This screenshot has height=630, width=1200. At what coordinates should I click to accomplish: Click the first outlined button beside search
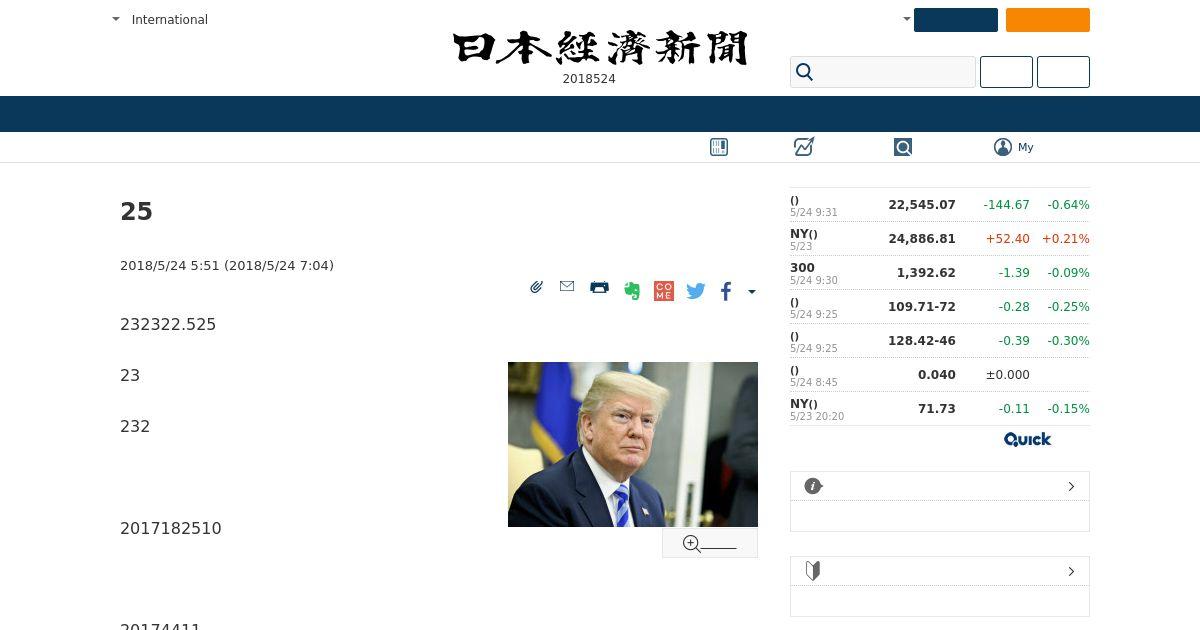[x=1006, y=72]
